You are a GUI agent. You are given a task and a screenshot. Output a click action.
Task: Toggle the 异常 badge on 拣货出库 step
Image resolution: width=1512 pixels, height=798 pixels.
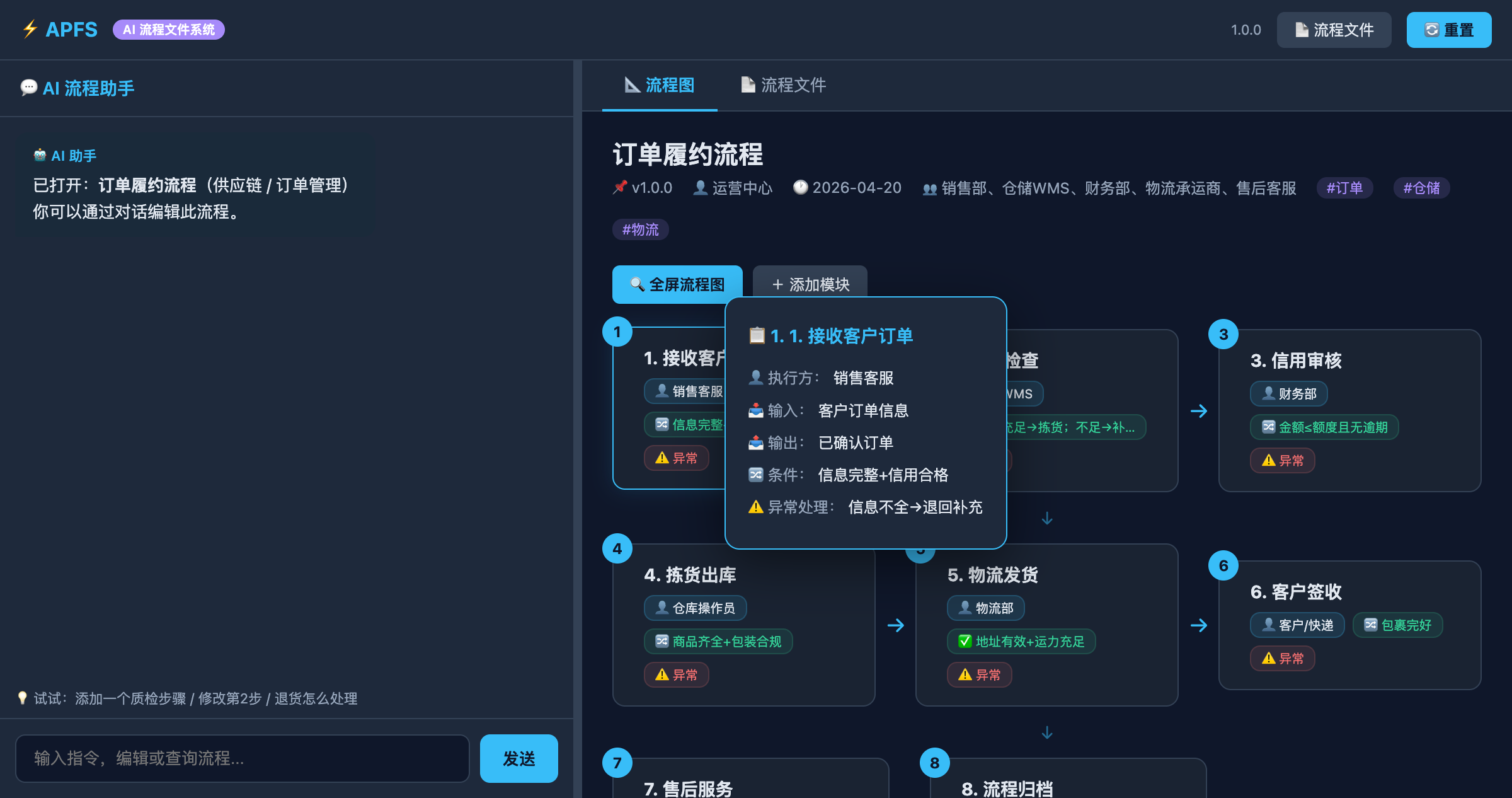(x=676, y=674)
